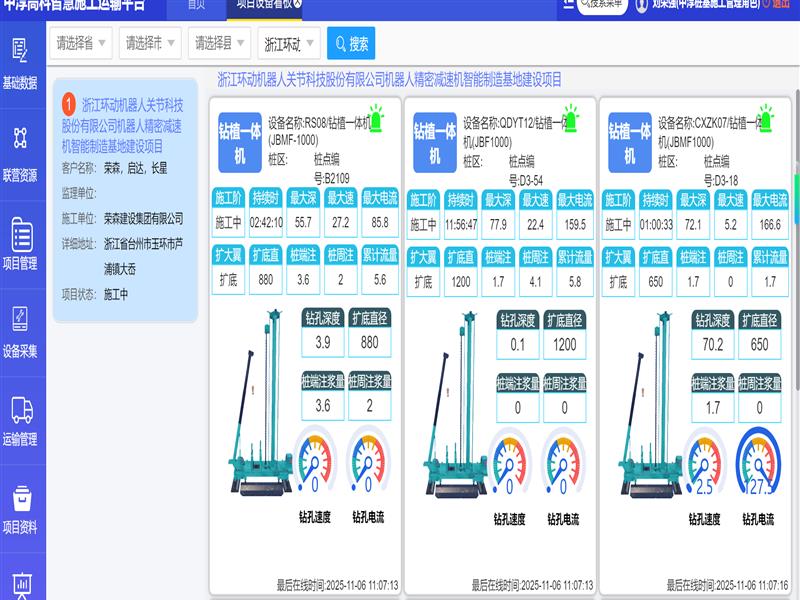This screenshot has width=800, height=600.
Task: Click the green status light on the QDYT12 card
Action: 570,115
